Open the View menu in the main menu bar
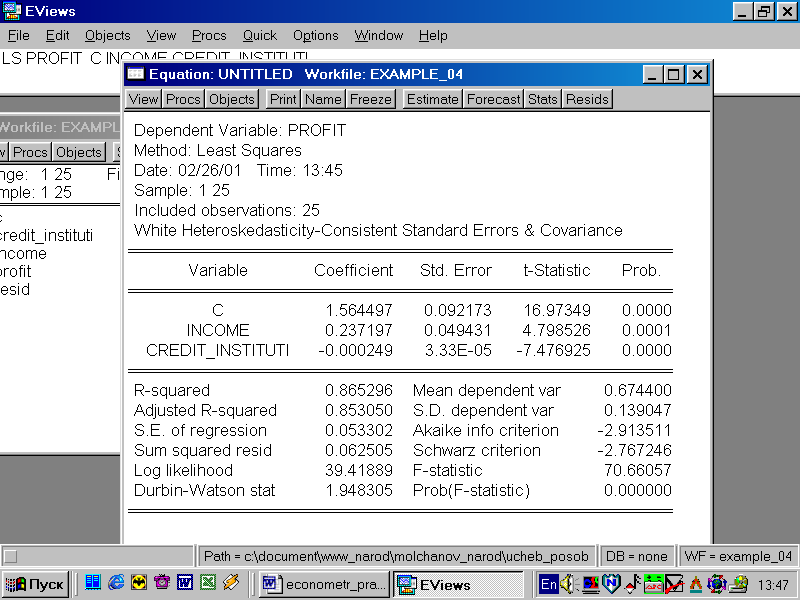 (161, 36)
